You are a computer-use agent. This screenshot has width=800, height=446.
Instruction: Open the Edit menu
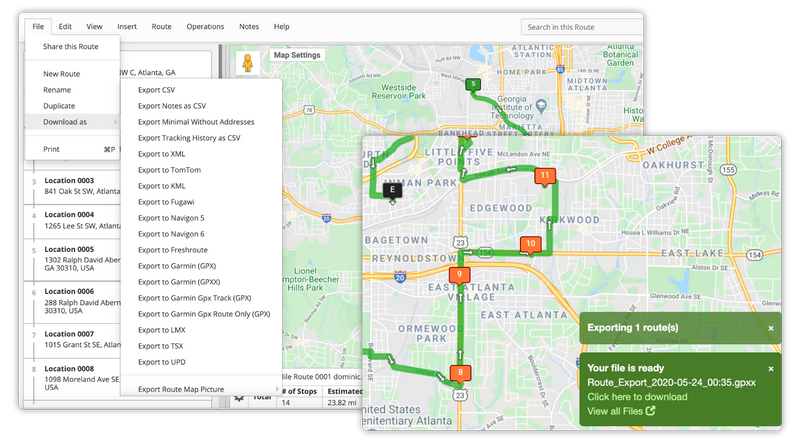pyautogui.click(x=65, y=27)
